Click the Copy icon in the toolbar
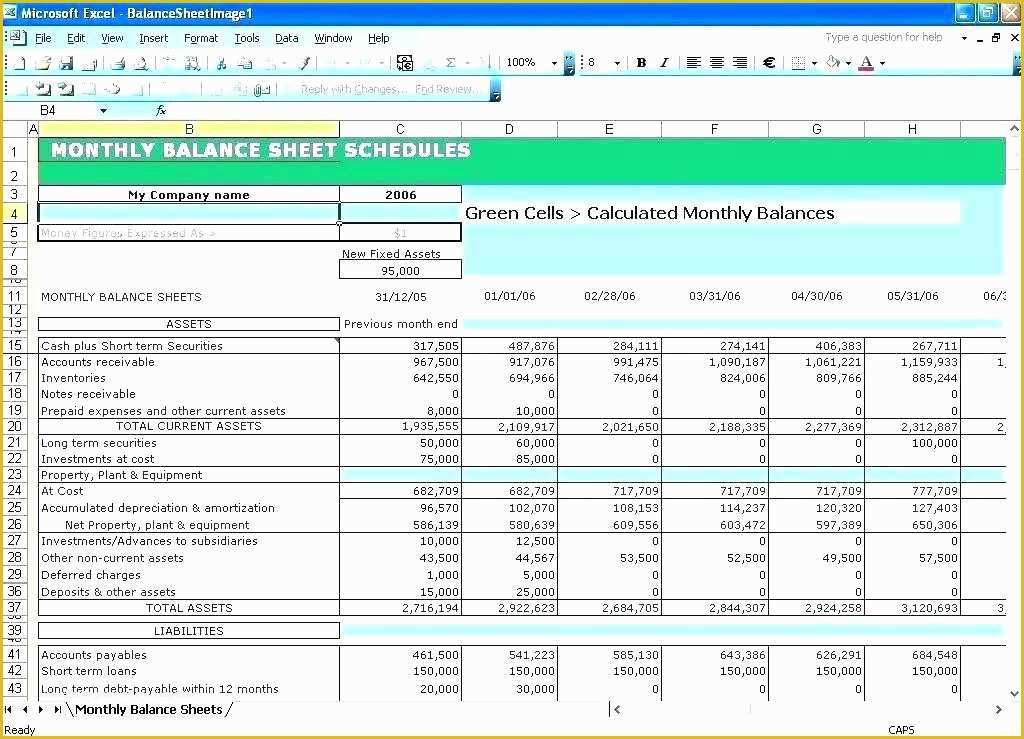 point(246,63)
